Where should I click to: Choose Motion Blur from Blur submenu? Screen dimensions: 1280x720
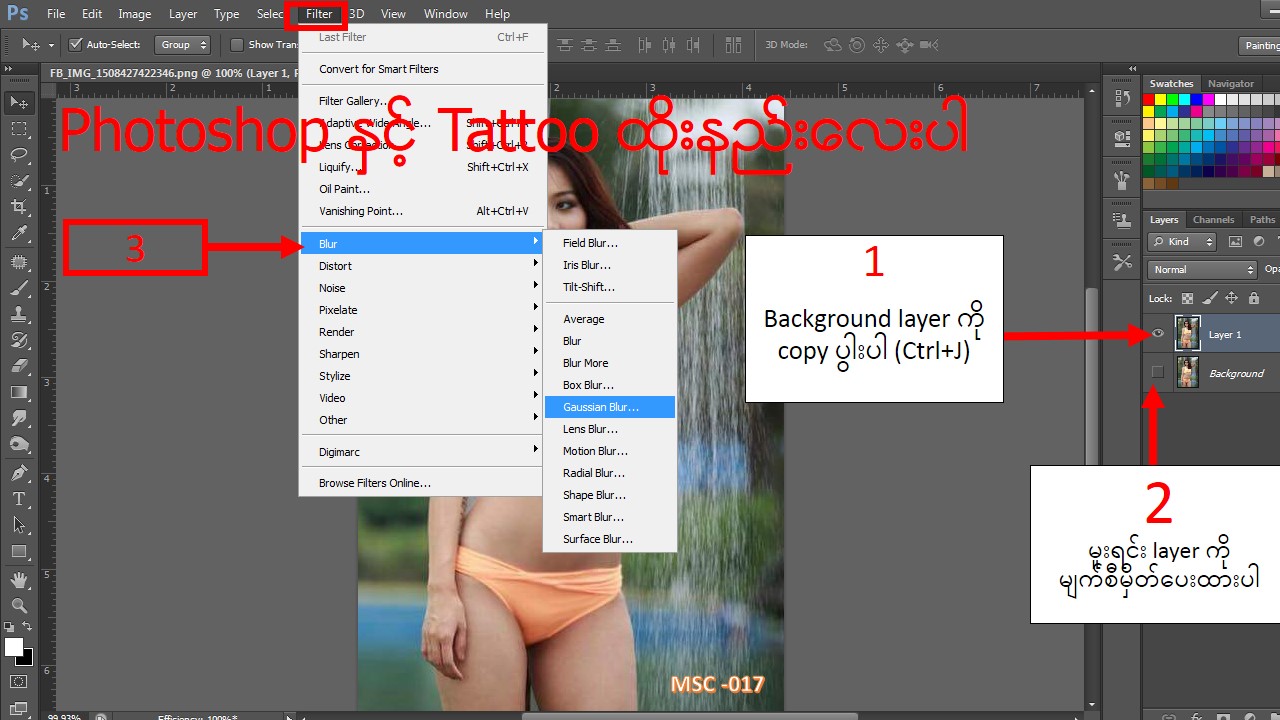[610, 451]
